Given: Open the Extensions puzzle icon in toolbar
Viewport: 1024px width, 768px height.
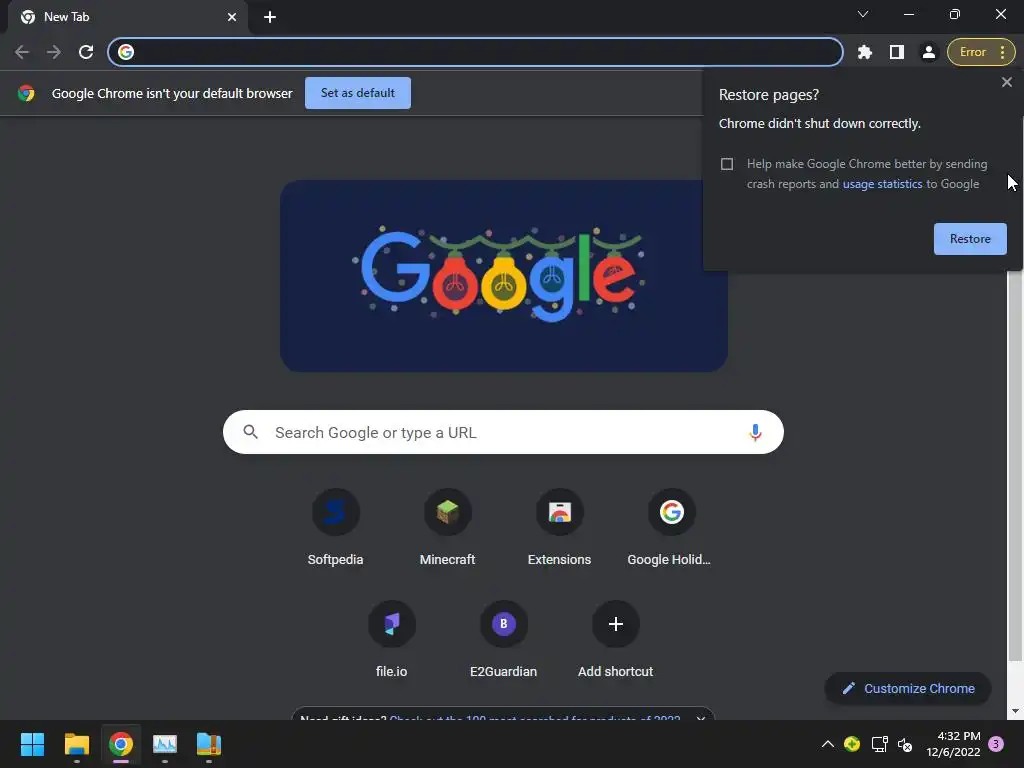Looking at the screenshot, I should click(865, 52).
